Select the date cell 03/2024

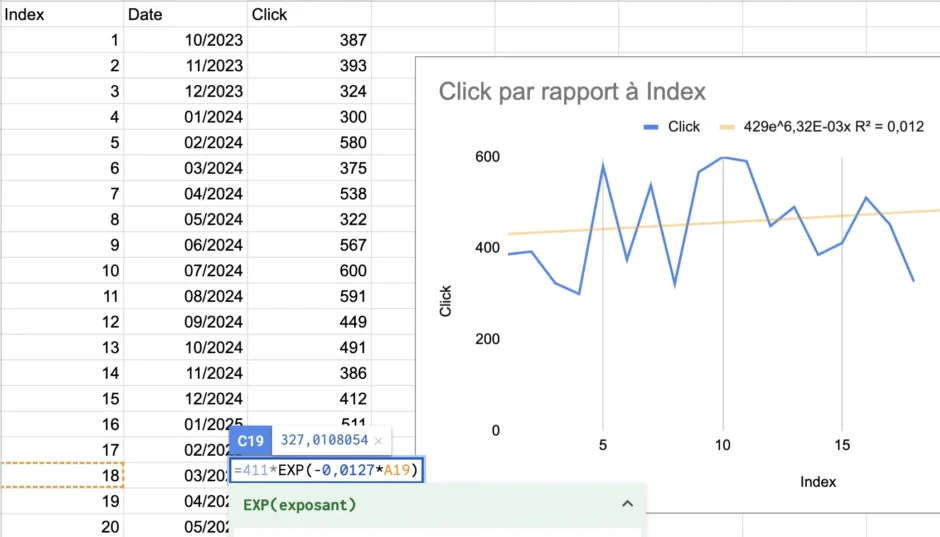tap(185, 168)
